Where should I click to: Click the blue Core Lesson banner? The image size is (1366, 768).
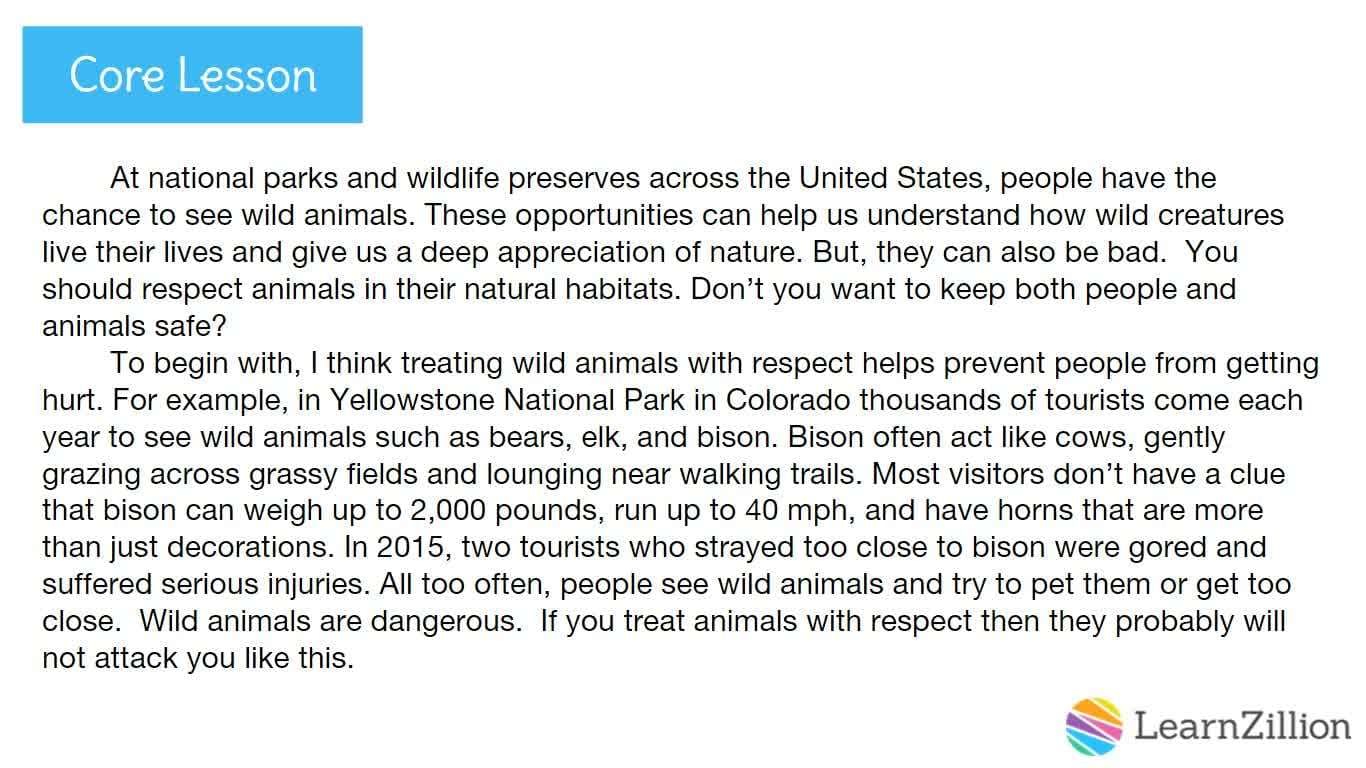click(192, 75)
